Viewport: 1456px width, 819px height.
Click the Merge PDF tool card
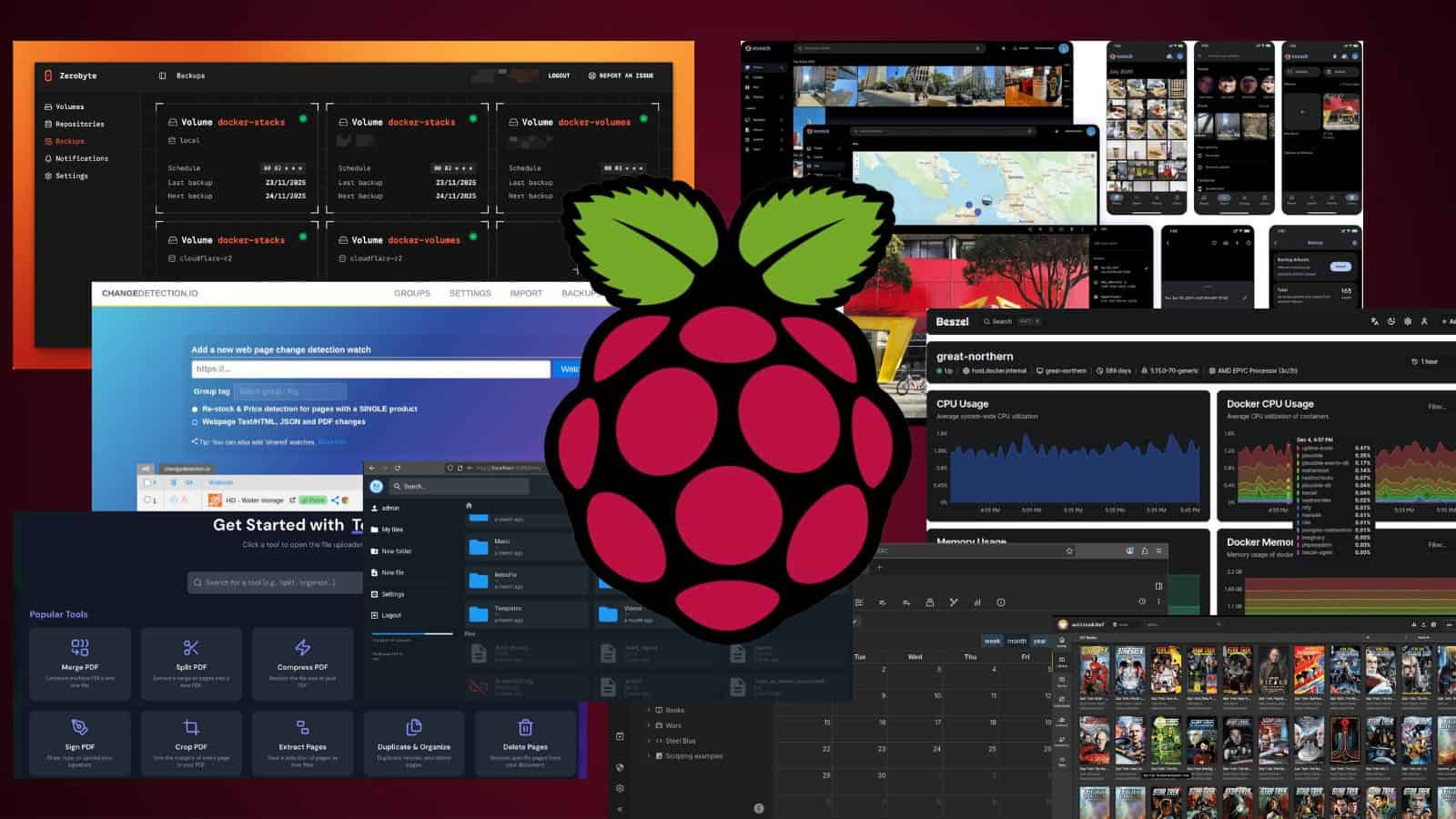tap(80, 663)
